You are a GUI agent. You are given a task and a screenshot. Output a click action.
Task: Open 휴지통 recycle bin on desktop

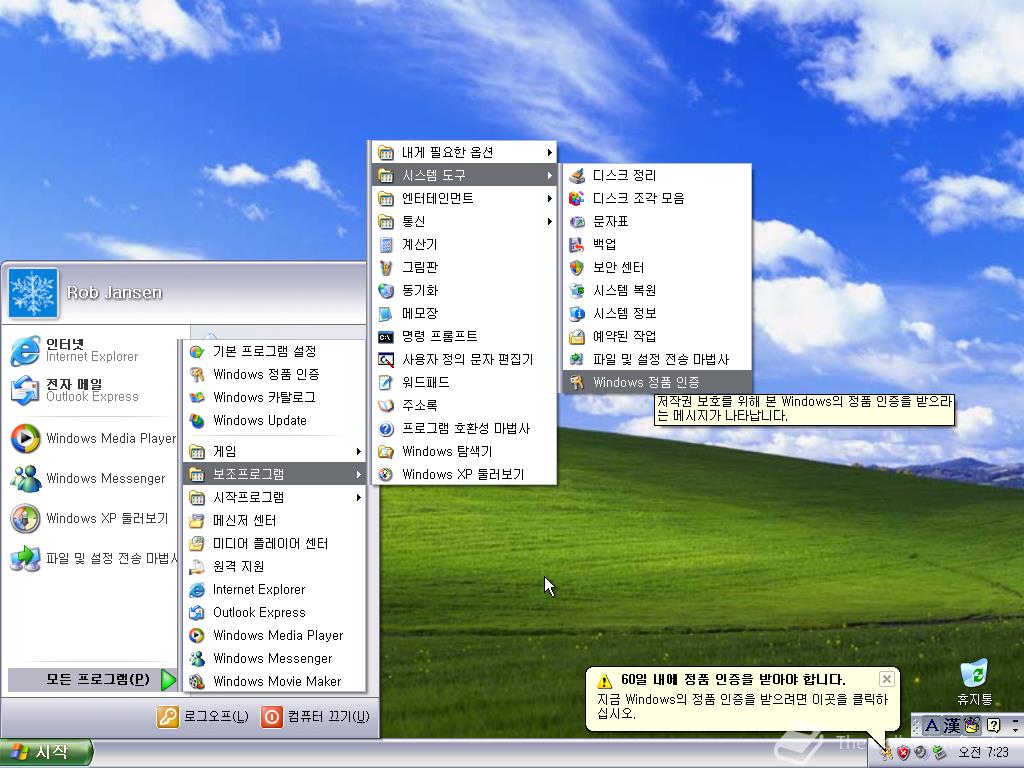(x=974, y=683)
